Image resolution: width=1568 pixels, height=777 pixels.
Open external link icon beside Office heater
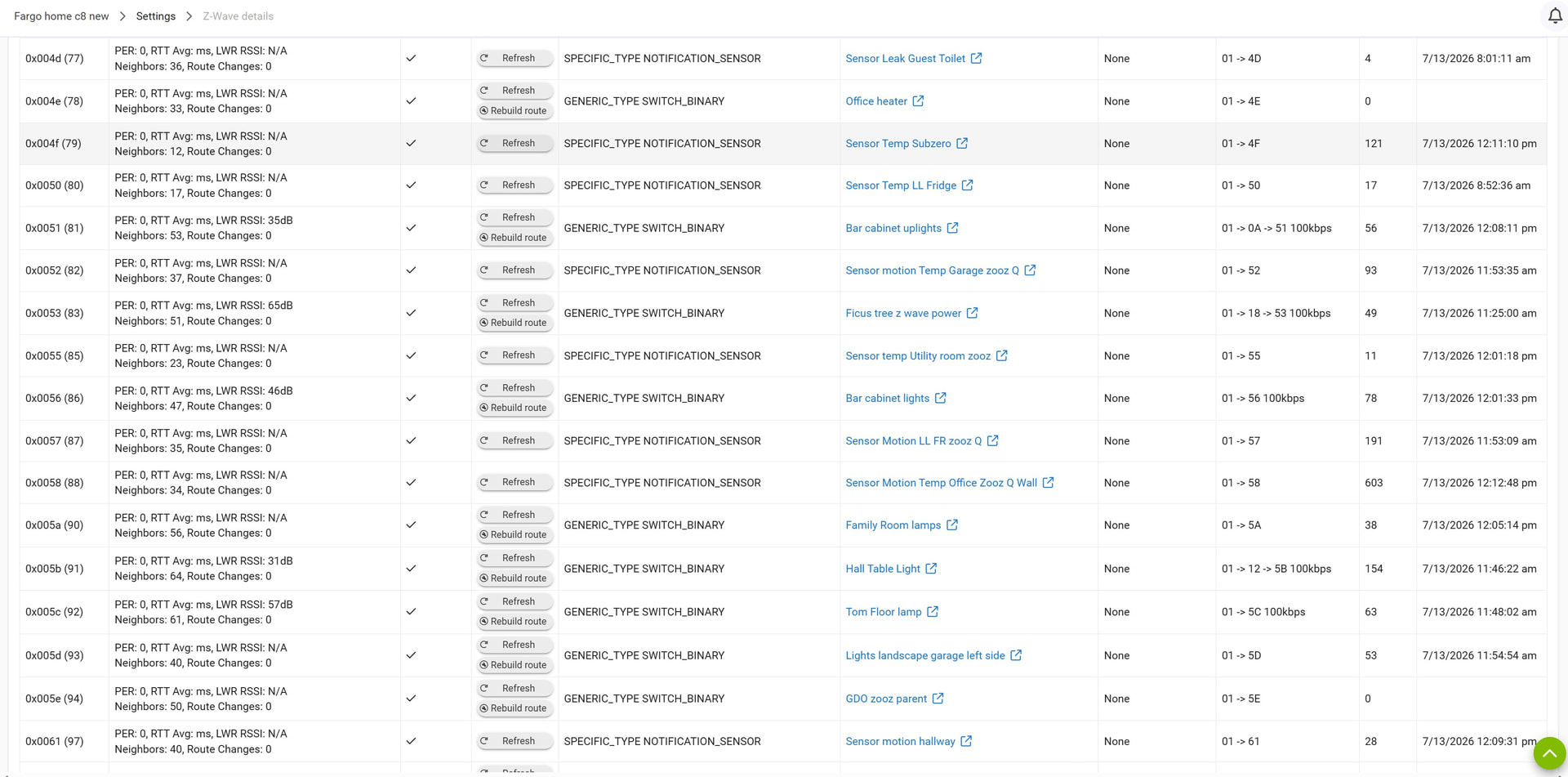919,101
